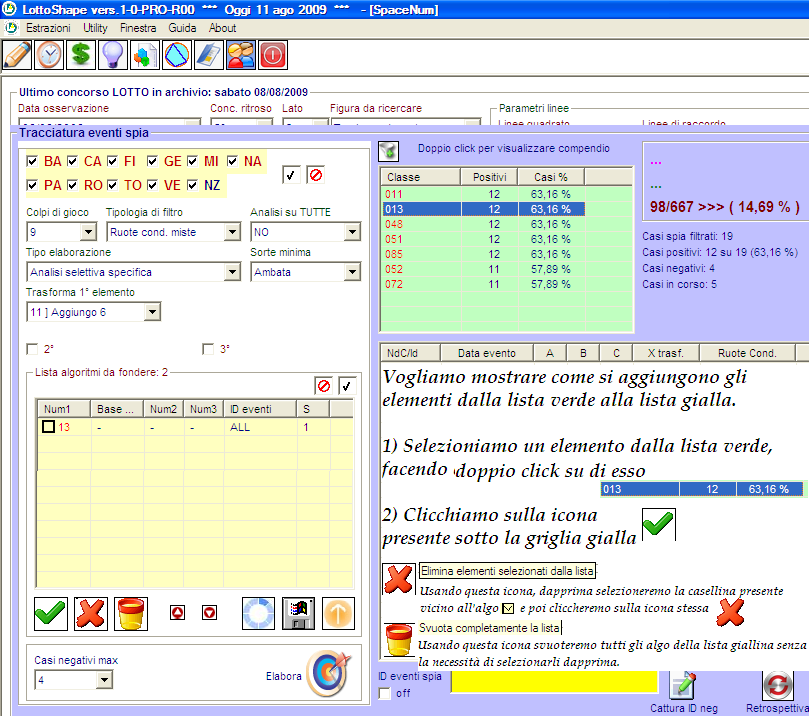This screenshot has width=809, height=716.
Task: Select the purple lightbulb toolbar icon
Action: (113, 55)
